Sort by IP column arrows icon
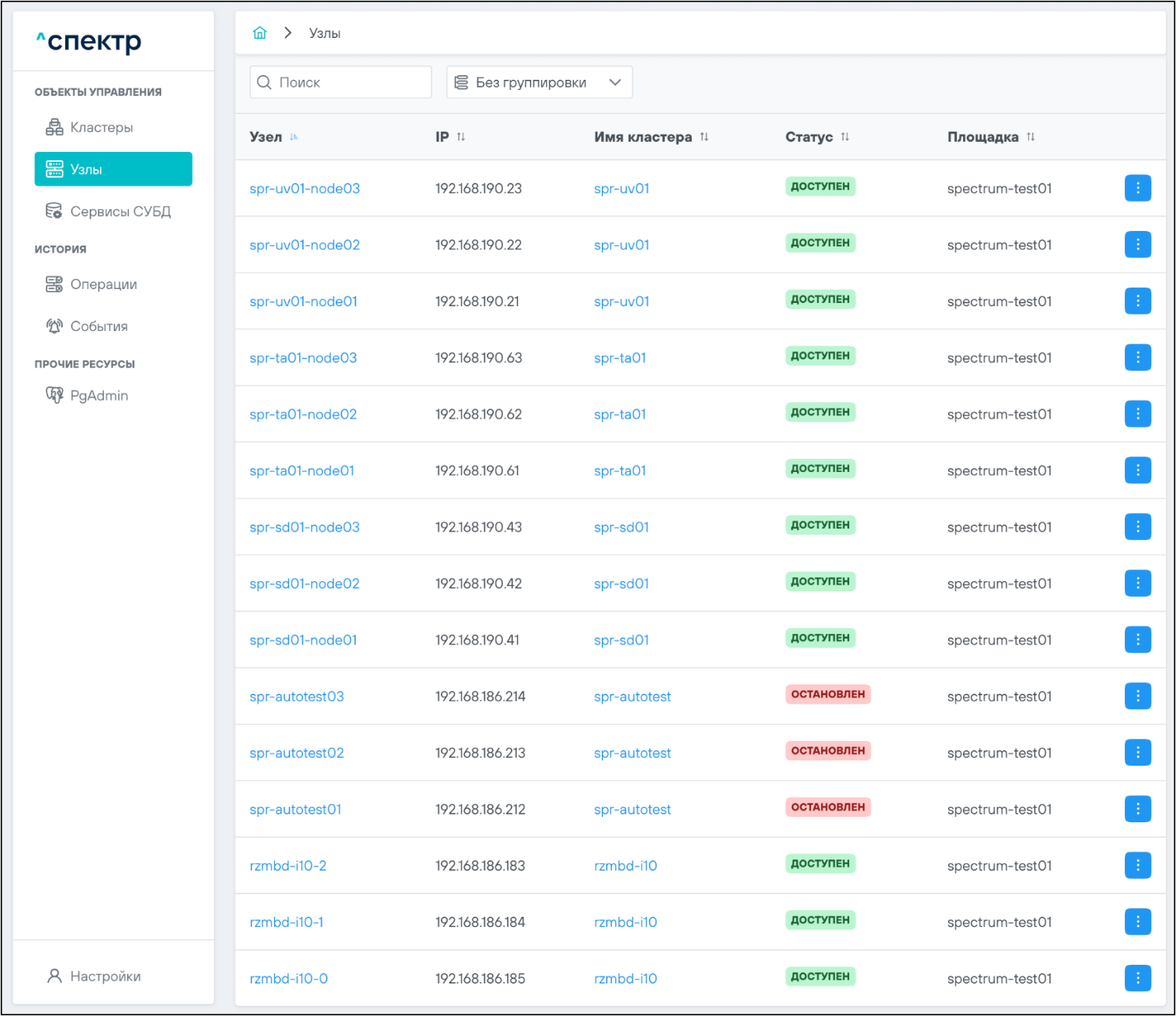 pyautogui.click(x=461, y=137)
